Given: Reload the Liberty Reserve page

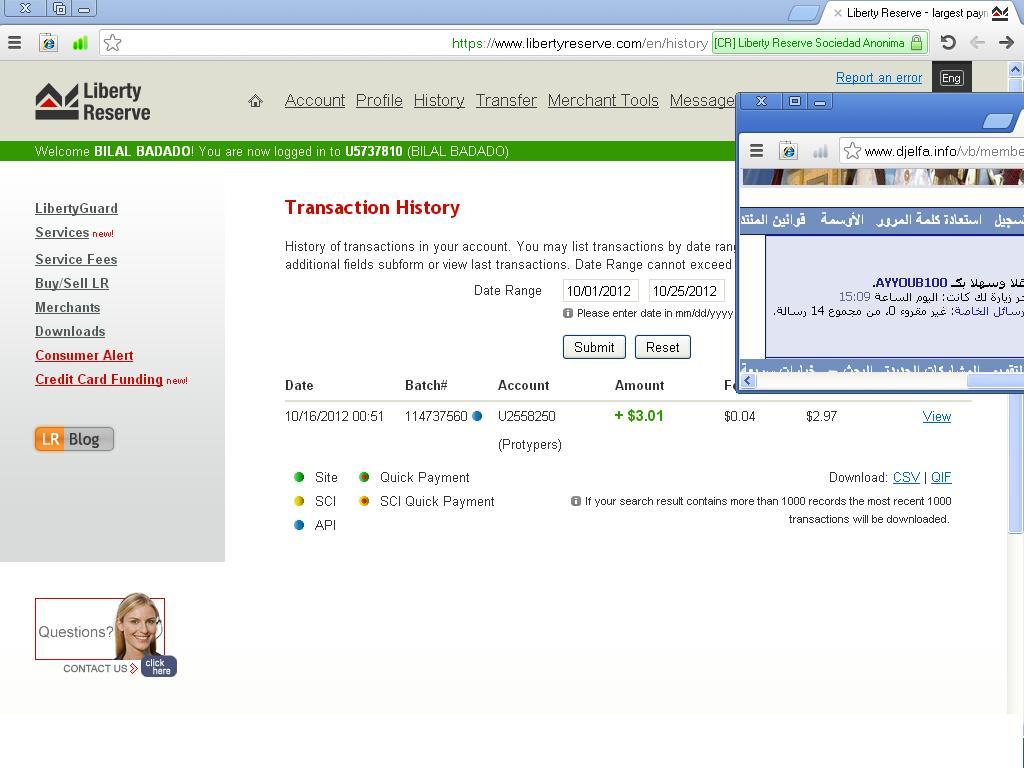Looking at the screenshot, I should point(948,43).
